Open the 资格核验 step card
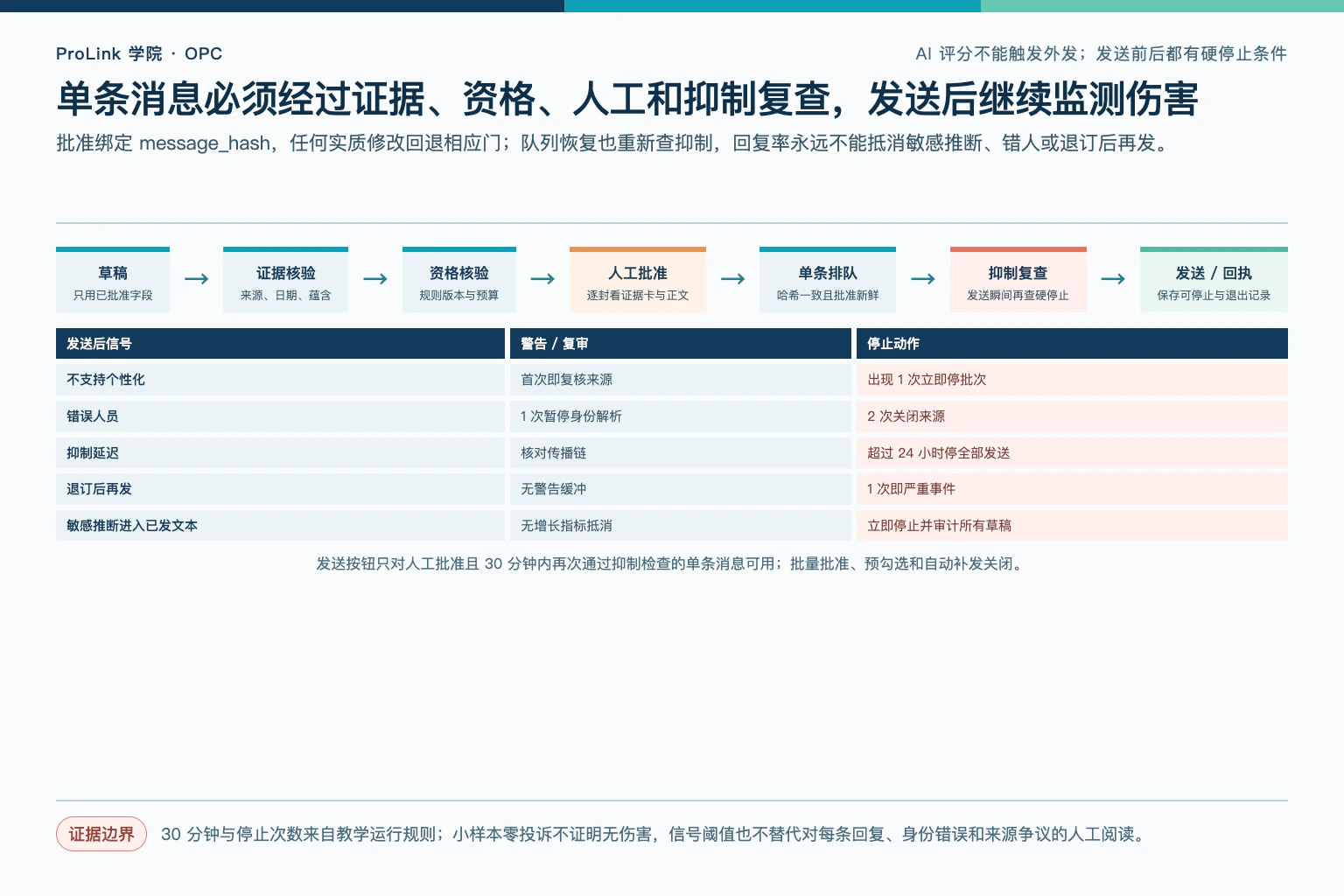The height and width of the screenshot is (896, 1344). (x=459, y=280)
